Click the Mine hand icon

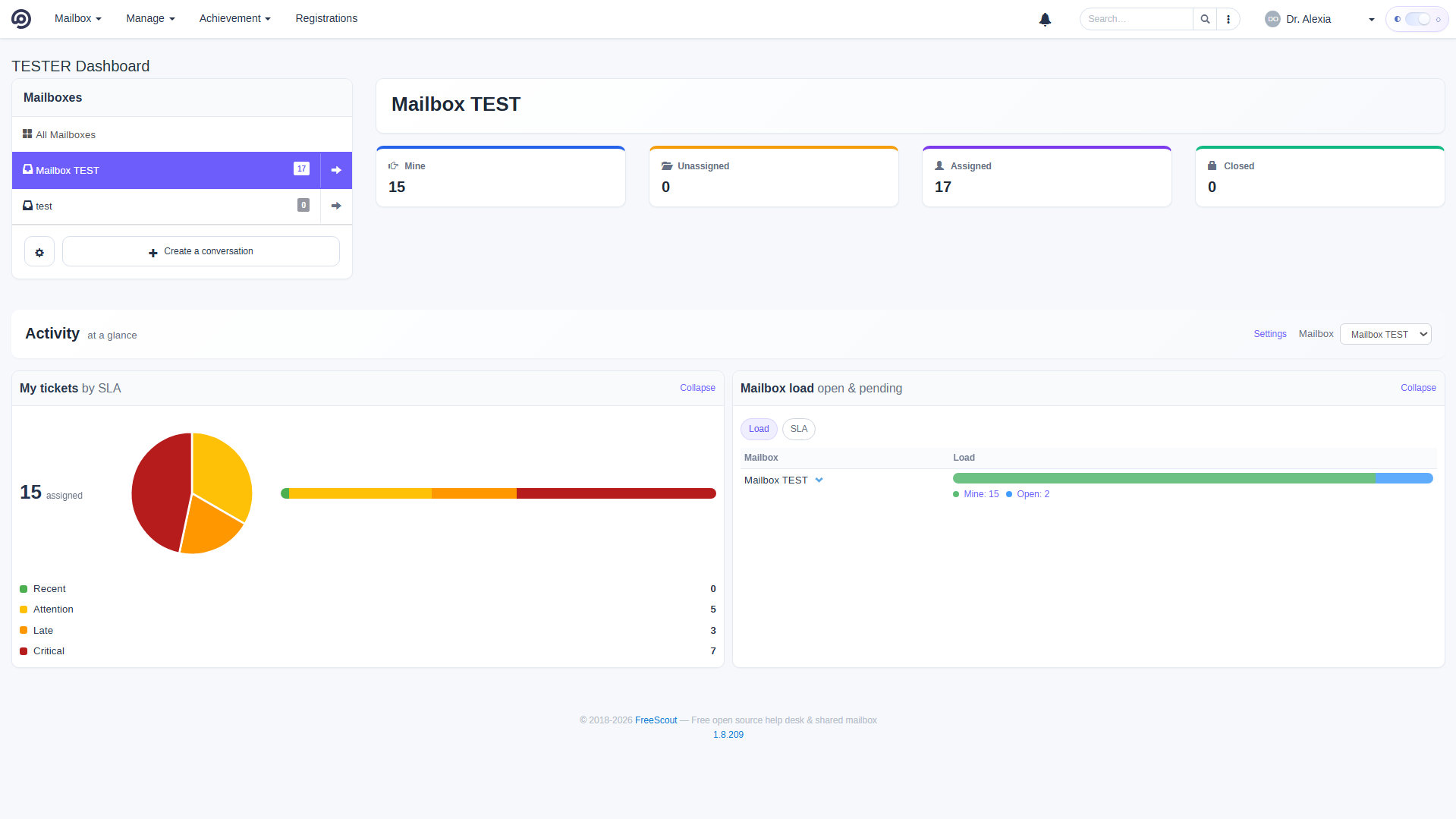(x=394, y=165)
